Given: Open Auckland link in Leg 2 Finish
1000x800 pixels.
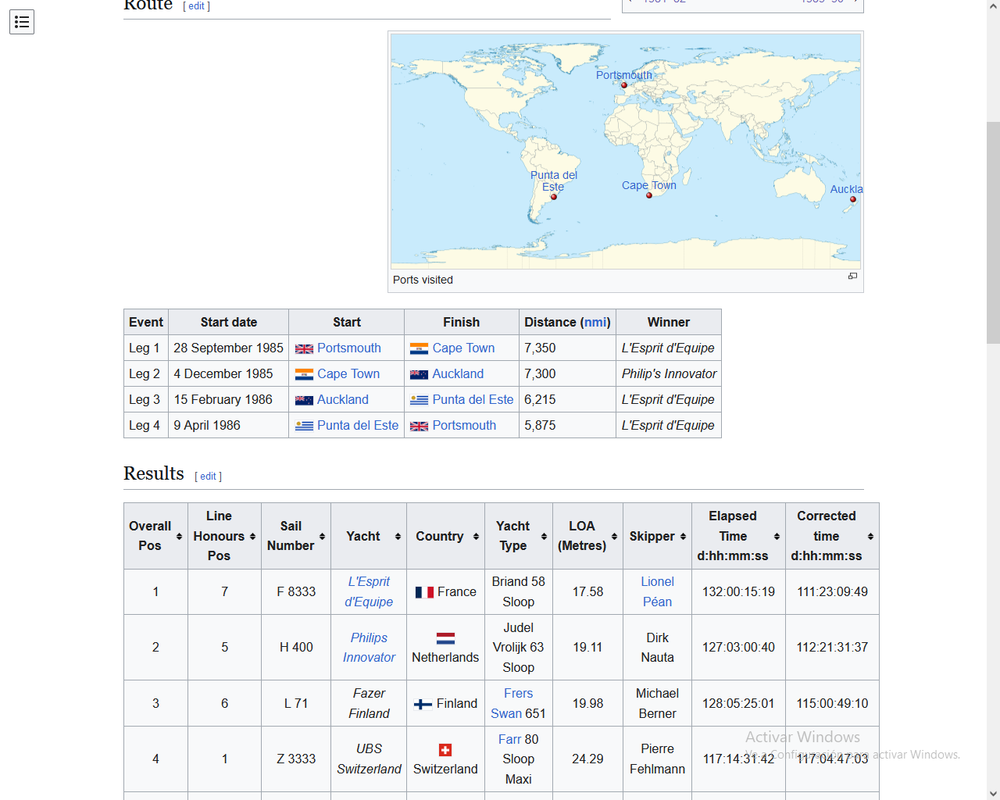Looking at the screenshot, I should [x=458, y=374].
